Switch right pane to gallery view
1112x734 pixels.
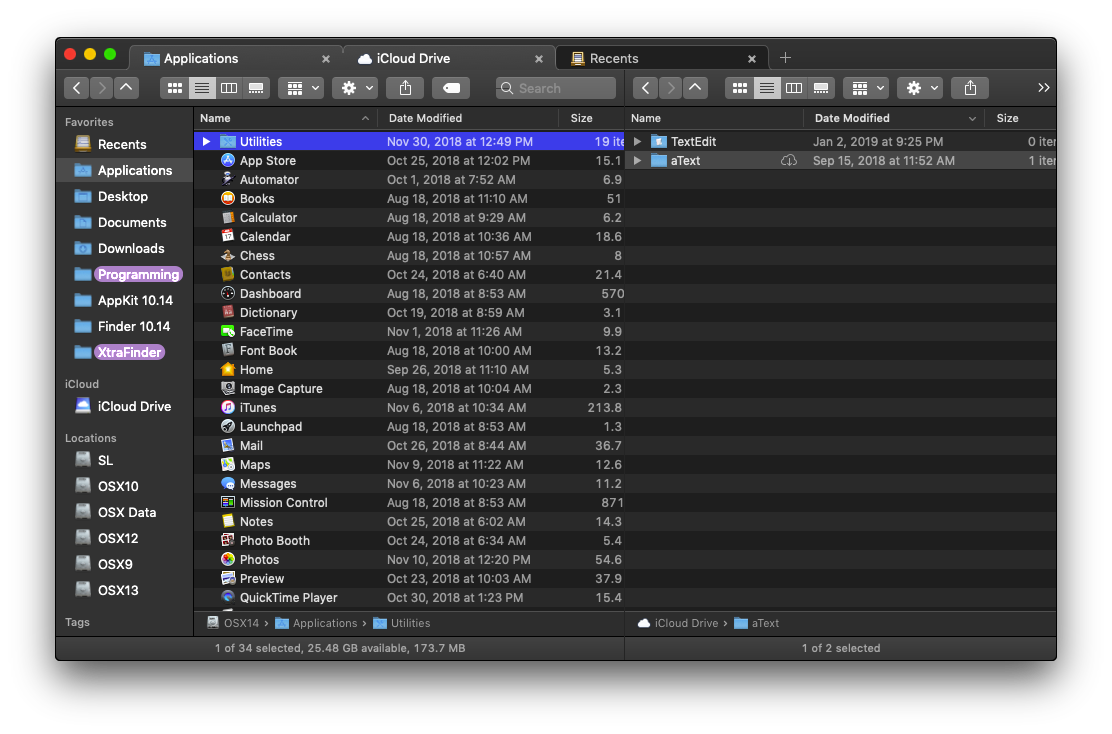[x=821, y=88]
